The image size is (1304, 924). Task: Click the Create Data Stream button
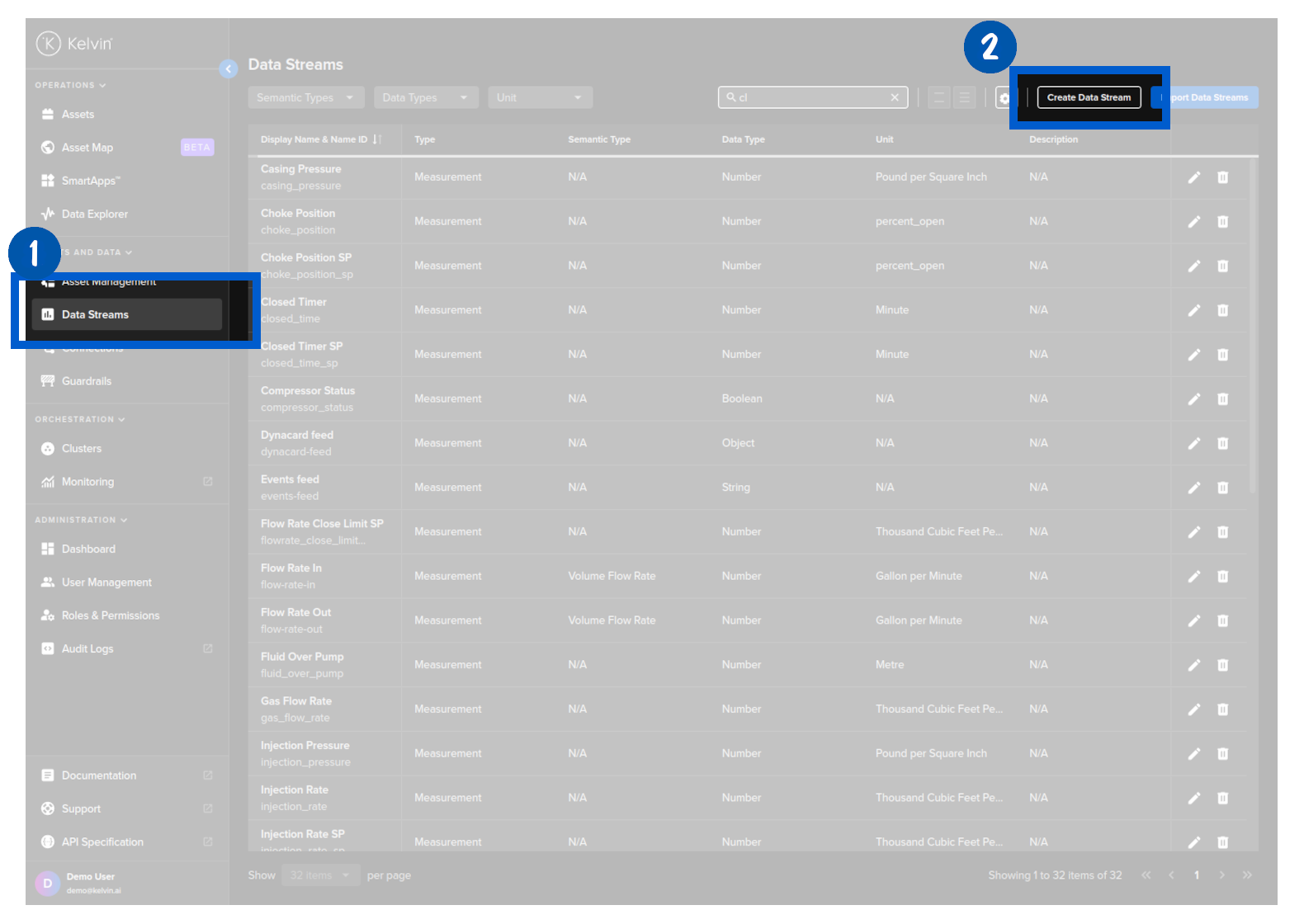1089,97
